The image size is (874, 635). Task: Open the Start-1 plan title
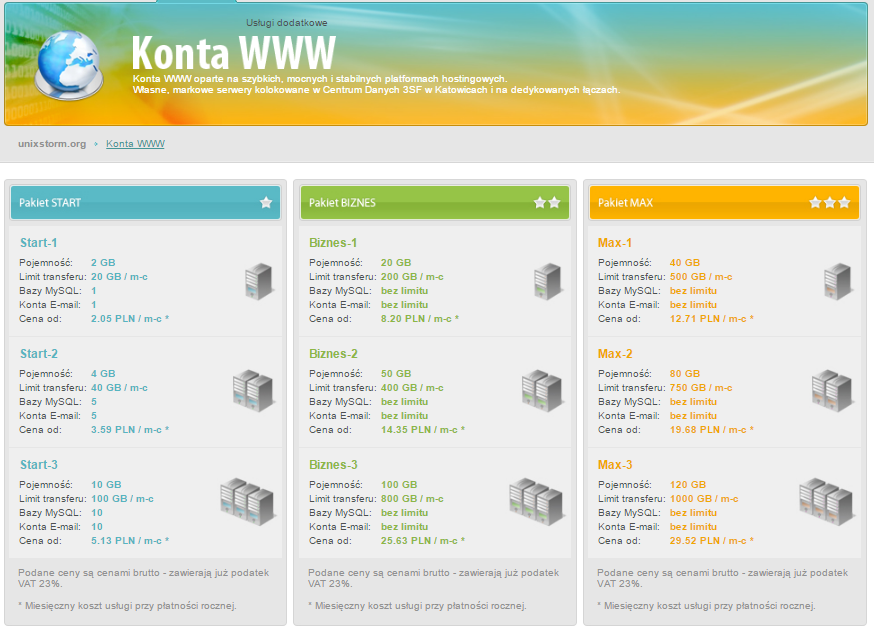pyautogui.click(x=39, y=243)
